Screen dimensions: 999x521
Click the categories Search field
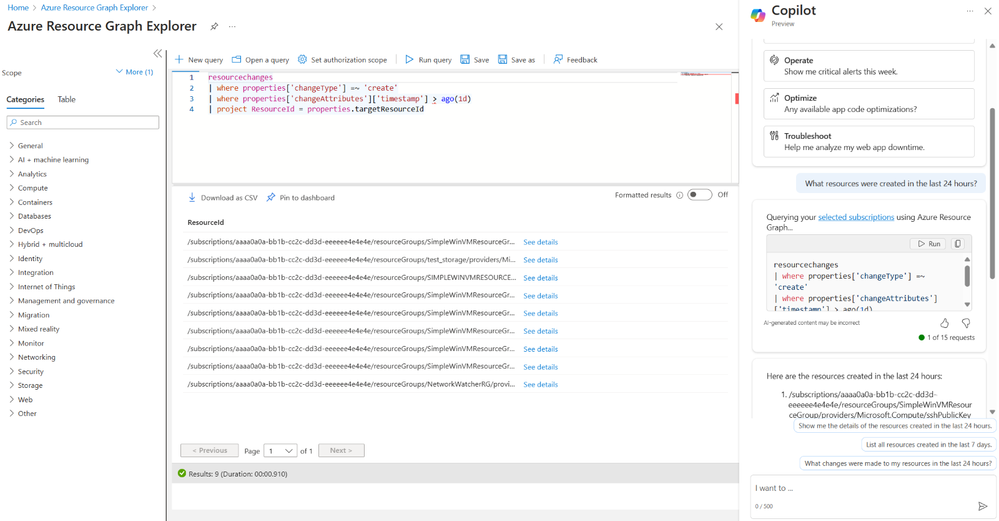pyautogui.click(x=83, y=122)
